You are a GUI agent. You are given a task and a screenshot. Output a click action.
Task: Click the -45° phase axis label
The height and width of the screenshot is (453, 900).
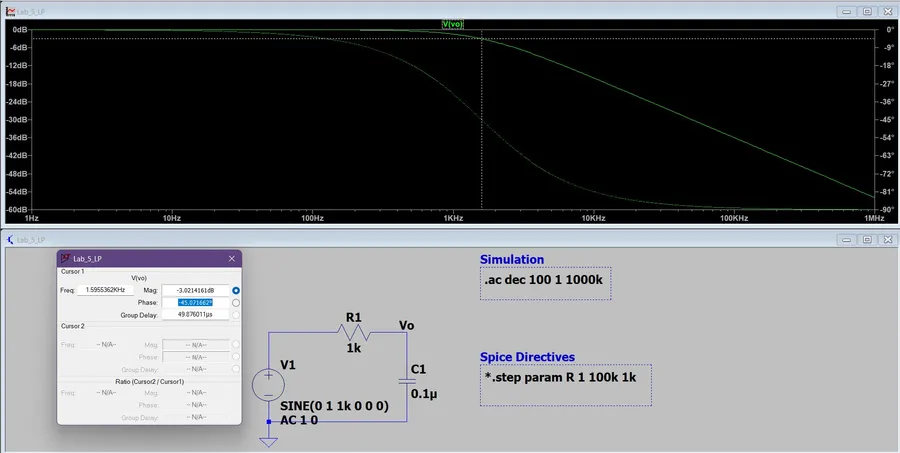[x=887, y=119]
